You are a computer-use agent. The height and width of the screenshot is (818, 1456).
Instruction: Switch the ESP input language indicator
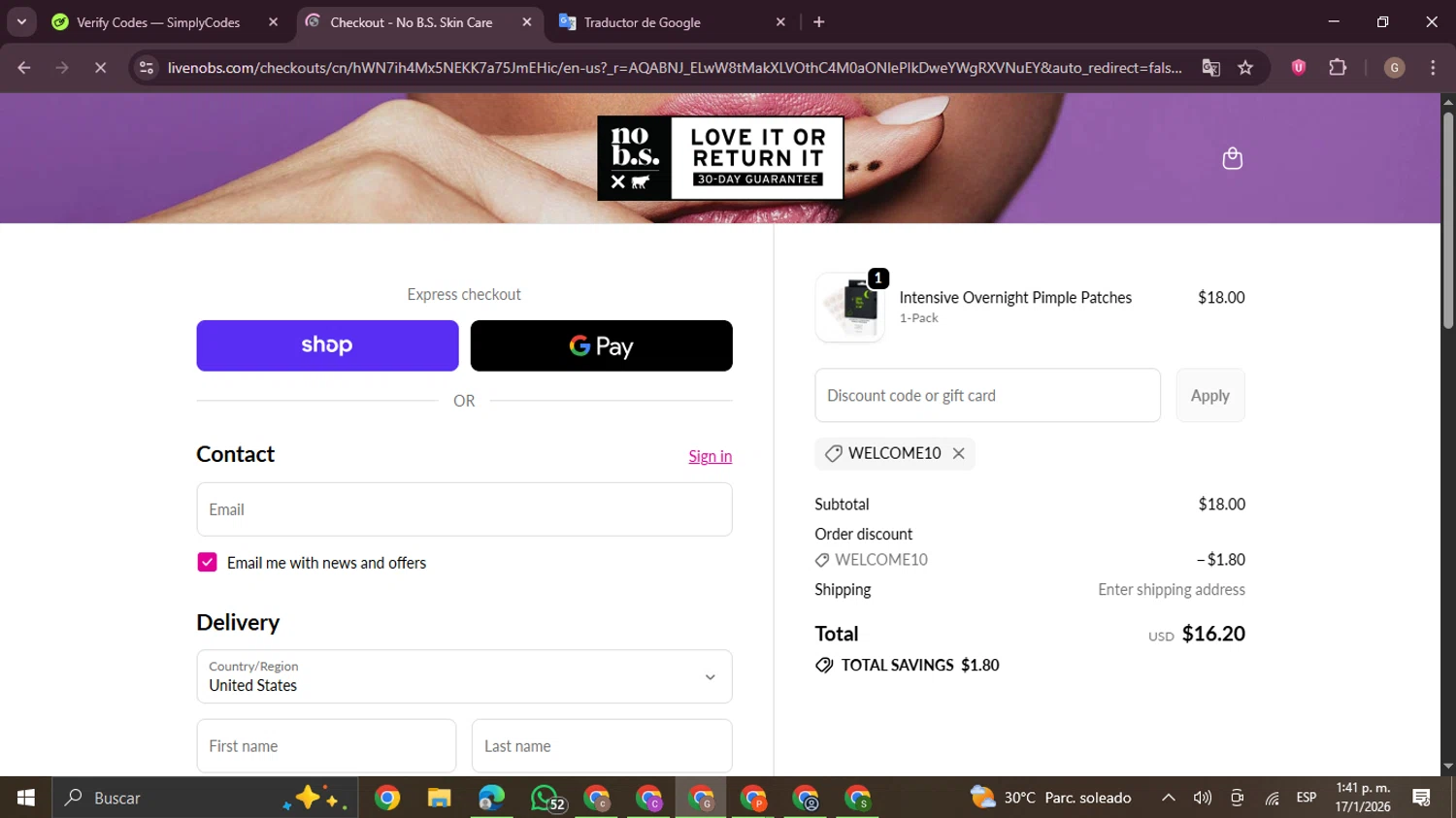click(1307, 798)
